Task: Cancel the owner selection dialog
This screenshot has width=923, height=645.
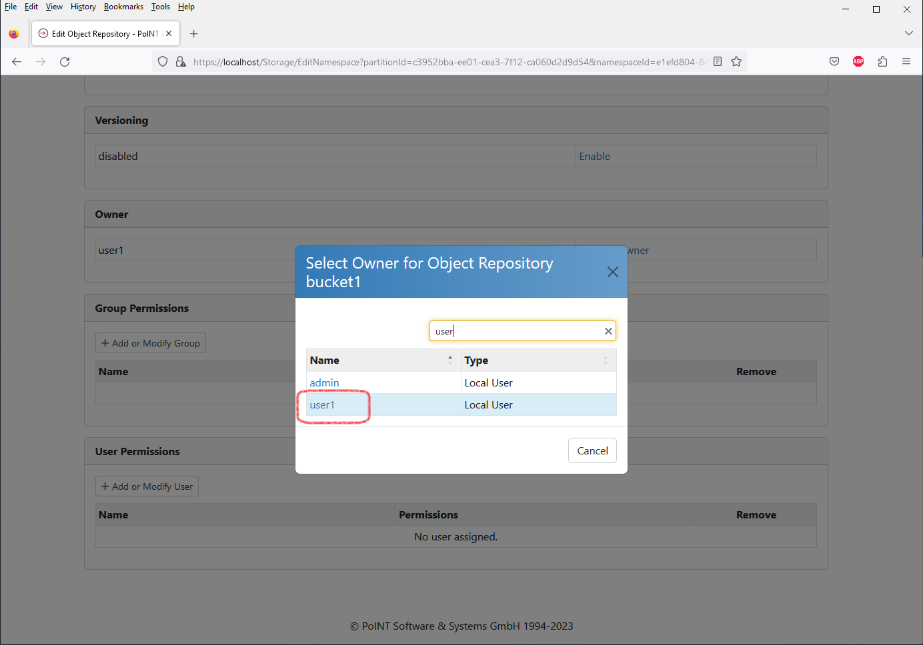Action: tap(592, 451)
